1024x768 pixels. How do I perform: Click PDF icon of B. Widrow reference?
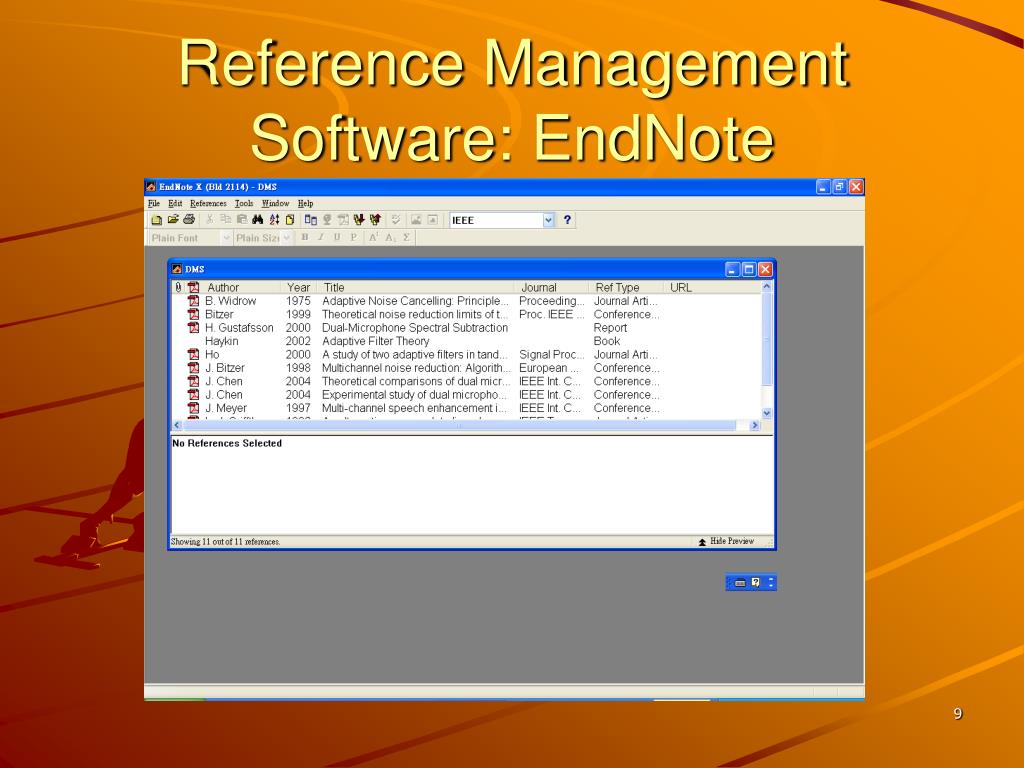click(193, 301)
